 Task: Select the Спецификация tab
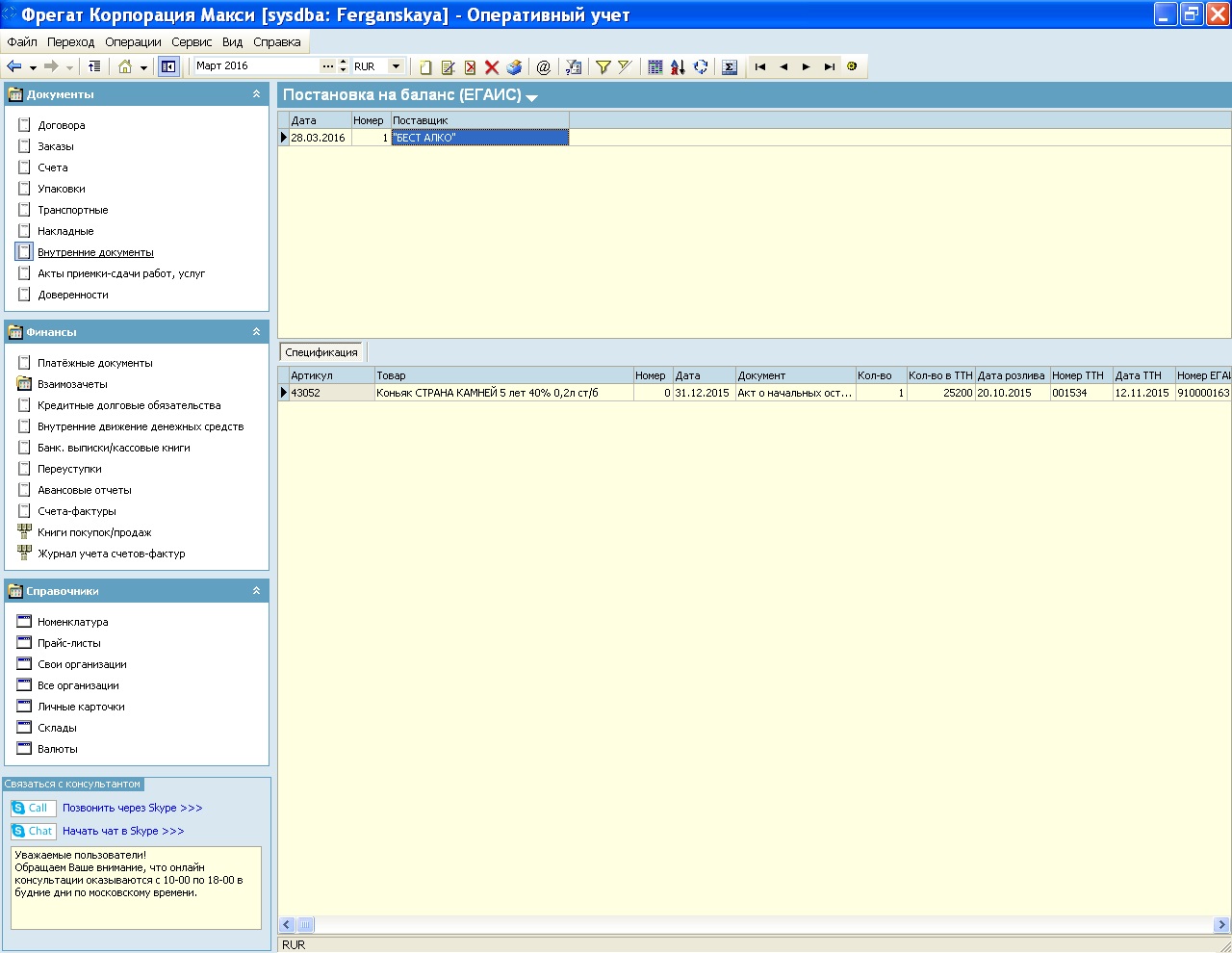pos(321,352)
